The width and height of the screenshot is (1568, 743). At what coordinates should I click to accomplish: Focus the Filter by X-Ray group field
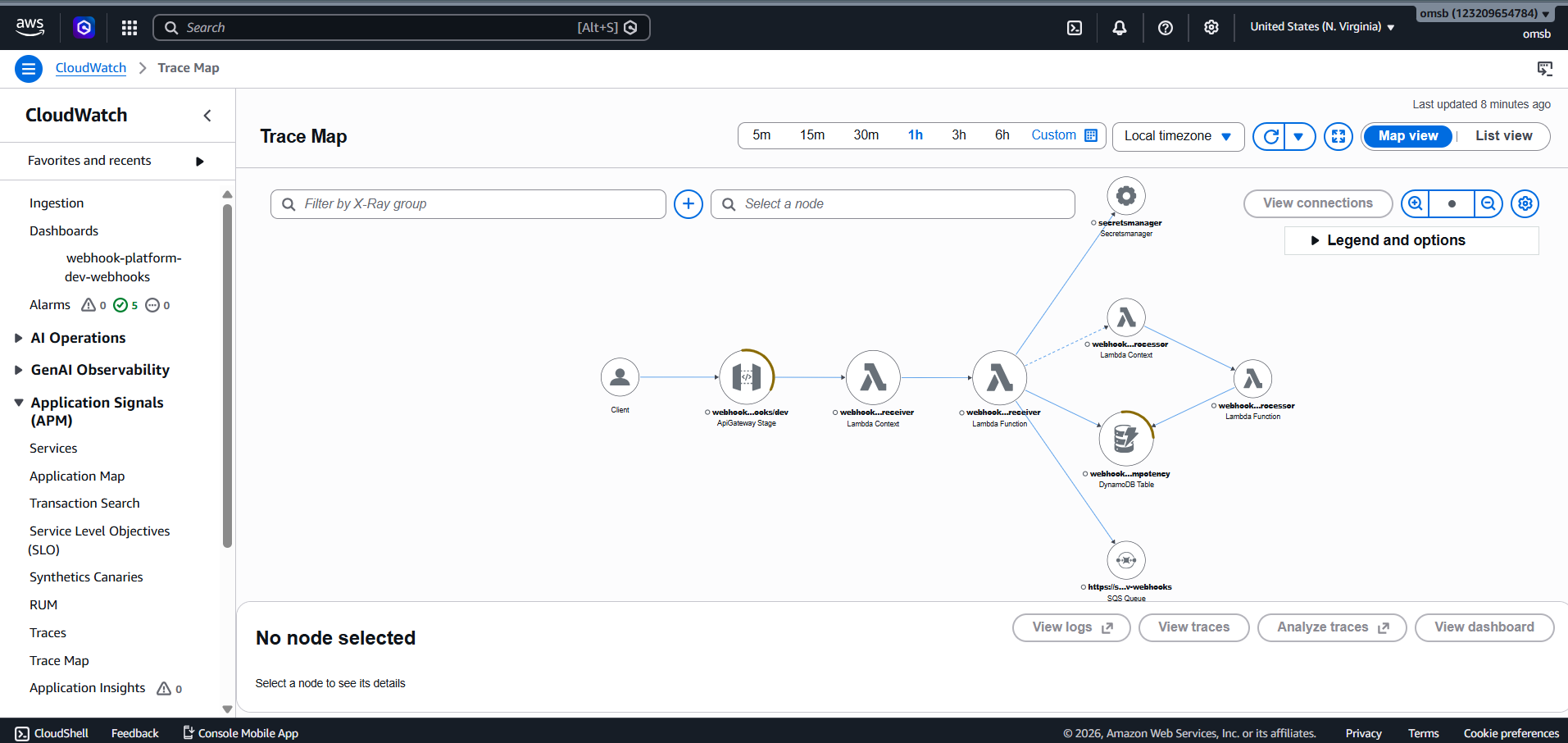point(468,204)
